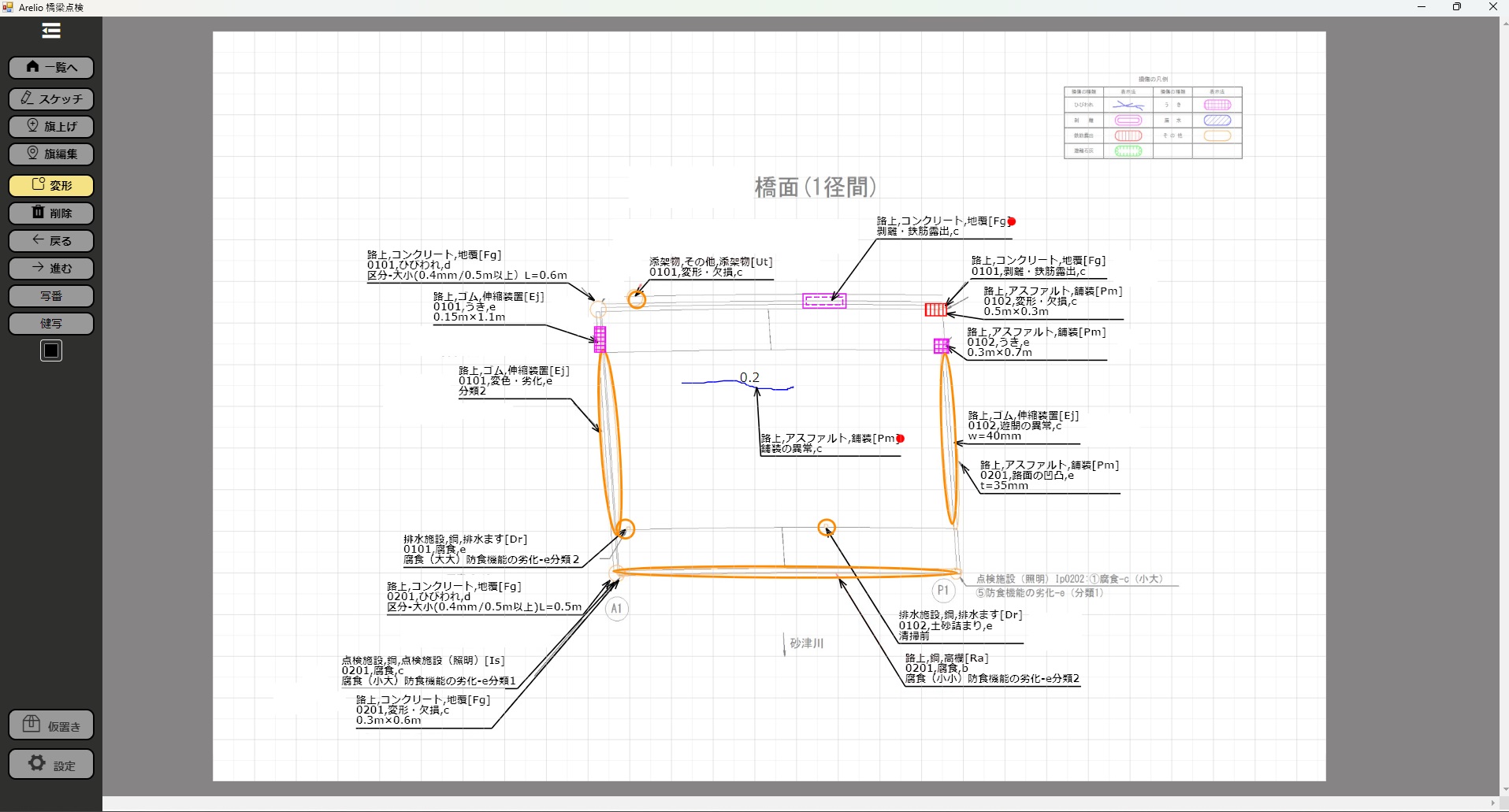Select the orange circle at drainage 土砂詰まり
The height and width of the screenshot is (812, 1509).
[x=827, y=527]
